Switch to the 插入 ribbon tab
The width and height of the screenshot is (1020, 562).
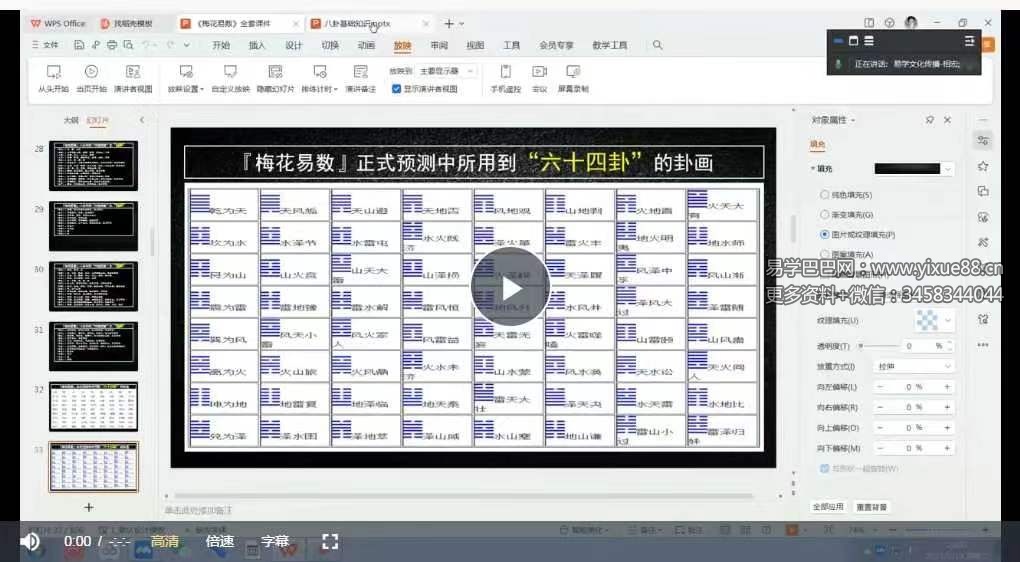pos(257,45)
